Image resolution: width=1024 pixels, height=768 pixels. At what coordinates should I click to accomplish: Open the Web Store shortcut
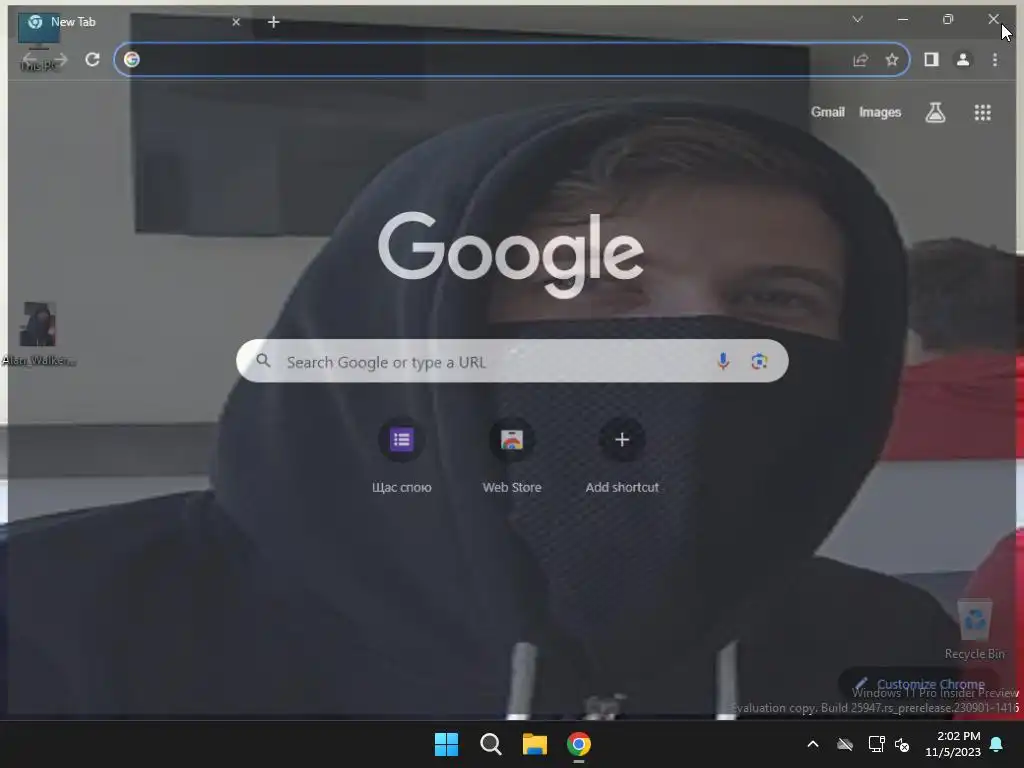point(512,455)
